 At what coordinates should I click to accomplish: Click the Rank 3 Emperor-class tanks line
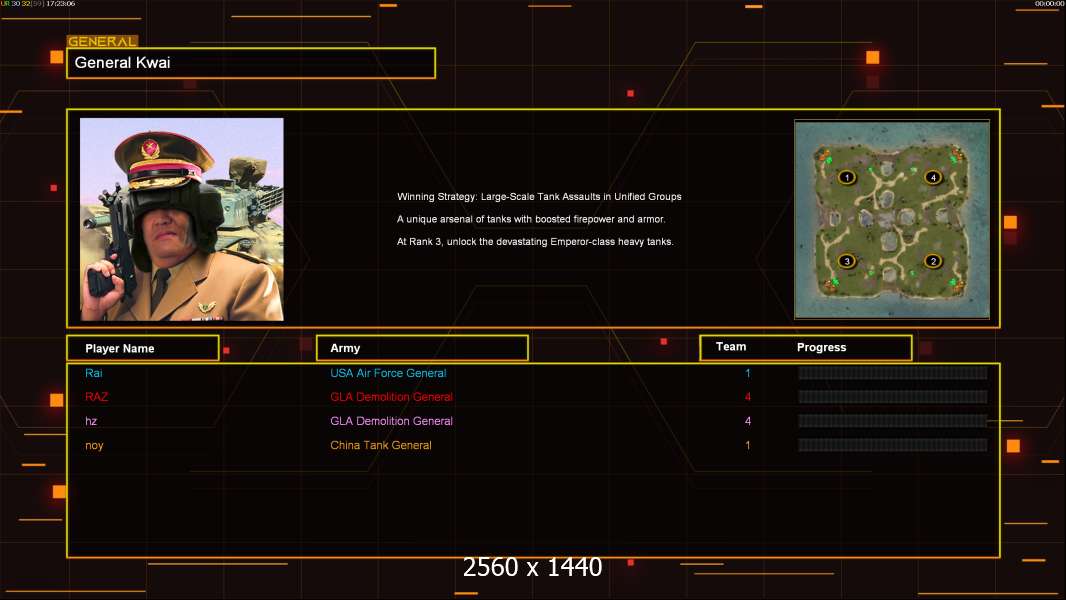[x=535, y=242]
